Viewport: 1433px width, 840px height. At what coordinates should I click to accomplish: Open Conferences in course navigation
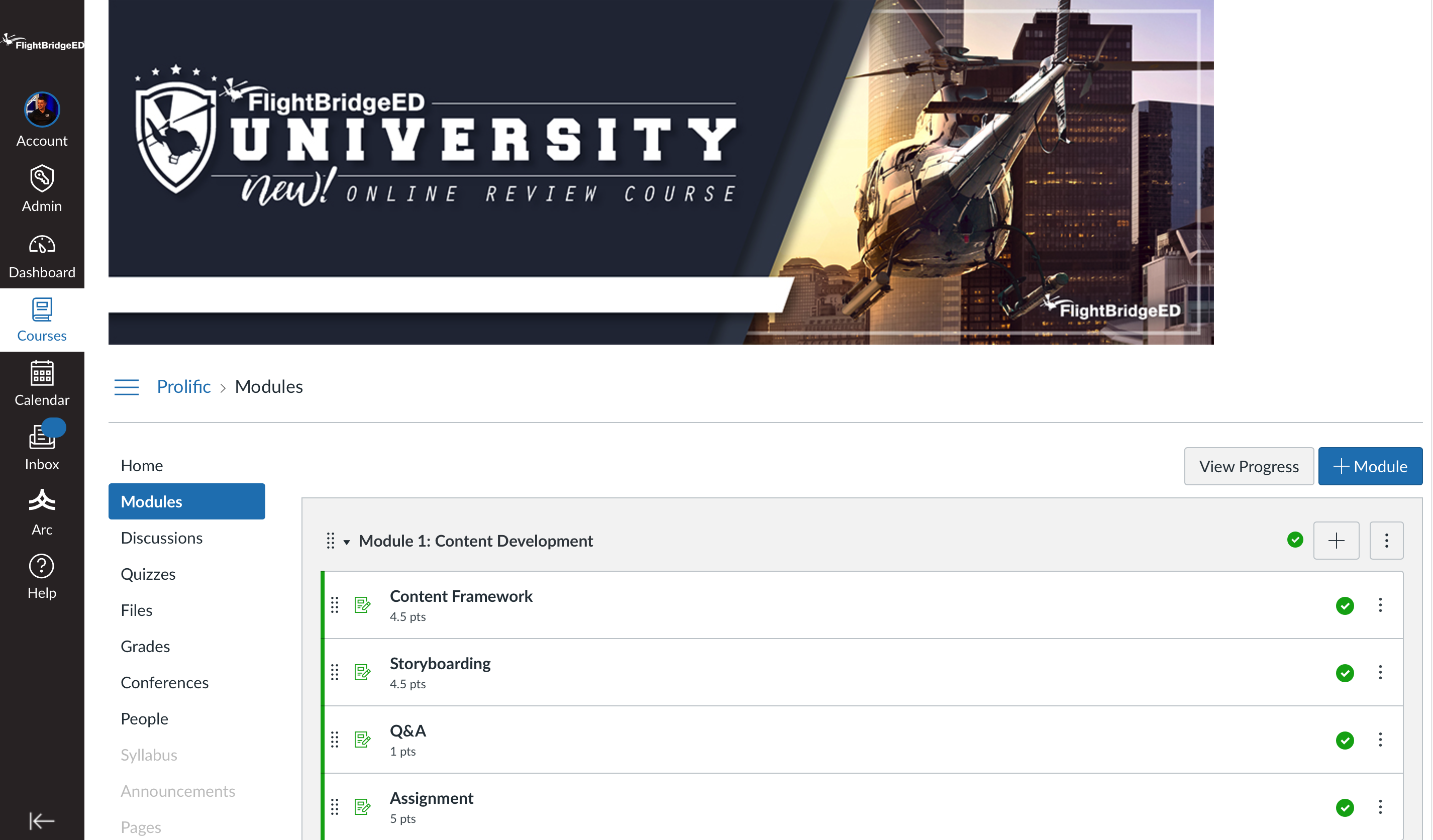pos(164,682)
